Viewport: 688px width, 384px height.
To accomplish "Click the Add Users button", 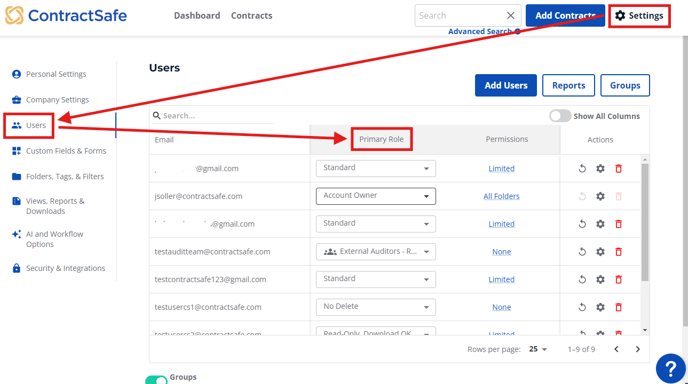I will click(x=505, y=86).
